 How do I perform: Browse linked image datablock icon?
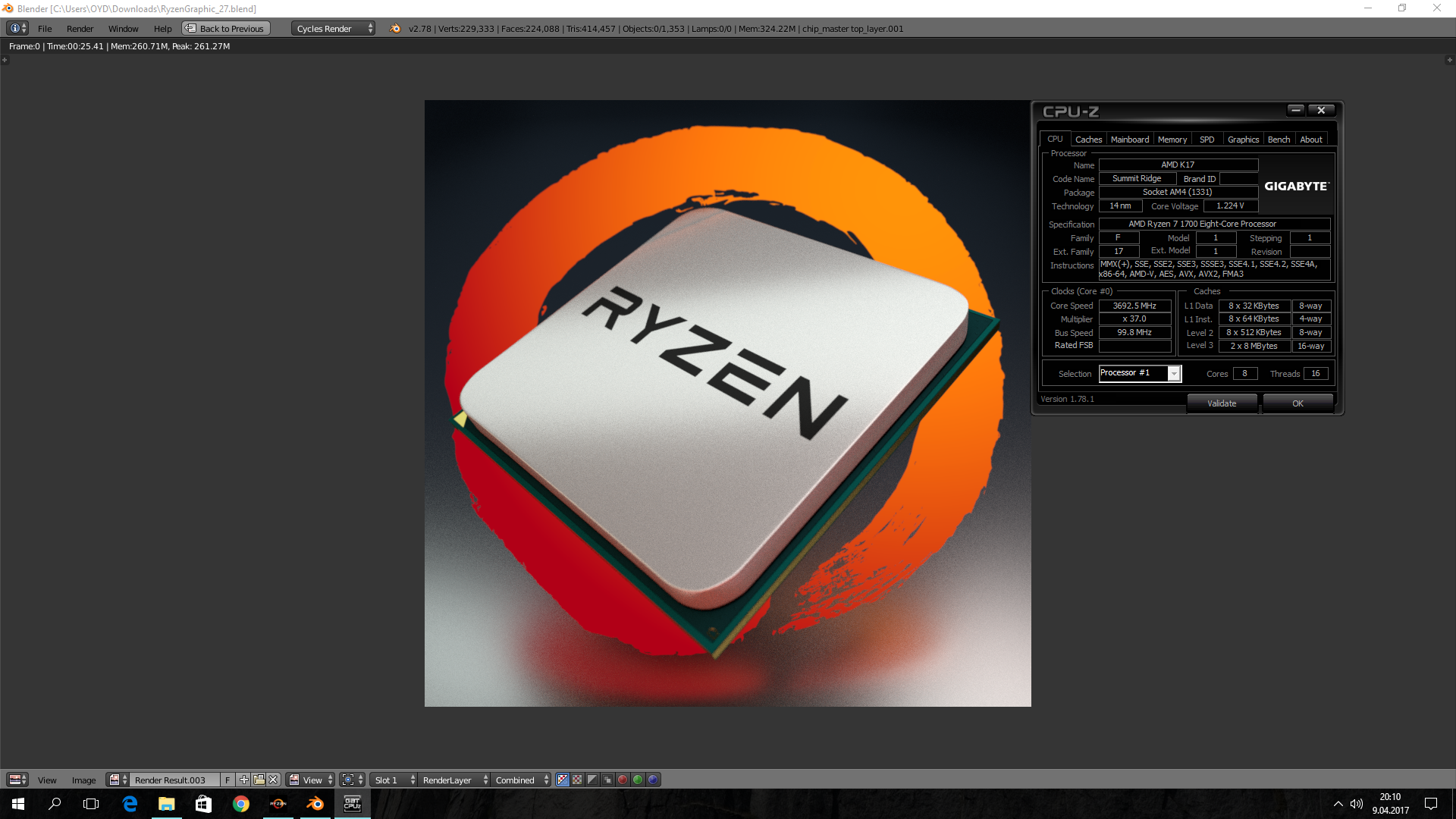pyautogui.click(x=118, y=780)
